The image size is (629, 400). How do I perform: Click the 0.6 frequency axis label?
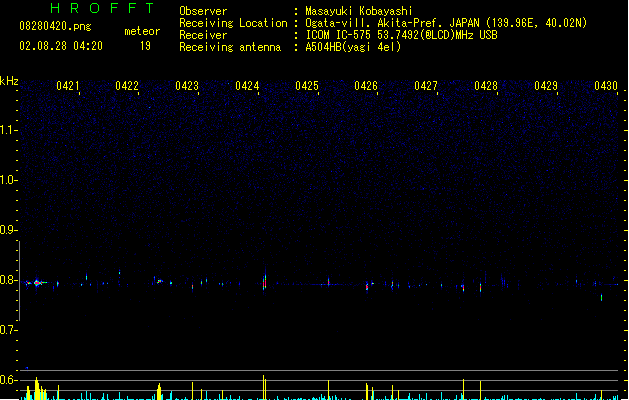pyautogui.click(x=7, y=380)
